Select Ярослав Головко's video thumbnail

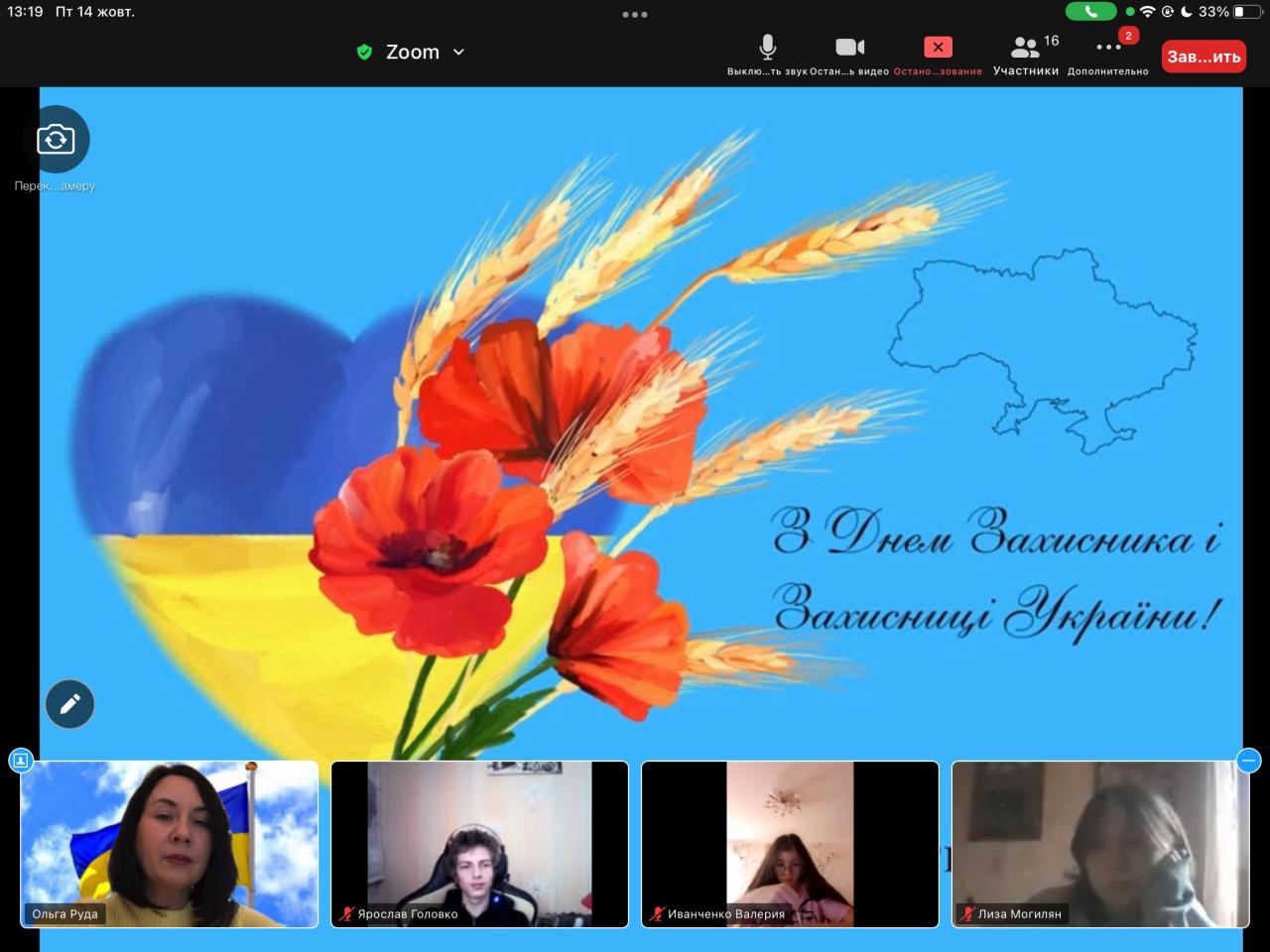pyautogui.click(x=479, y=844)
